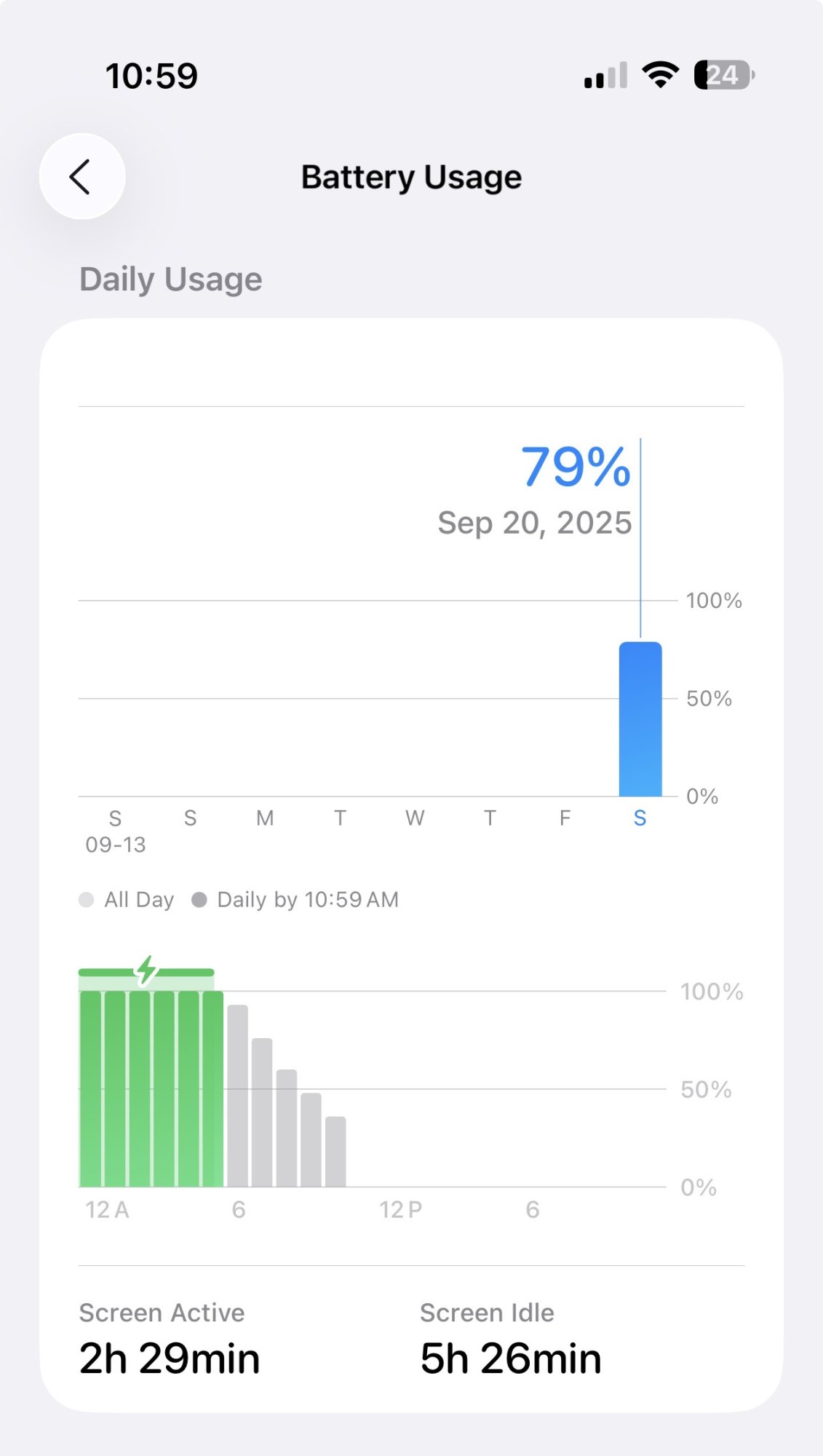This screenshot has width=823, height=1456.
Task: Select the blue Saturday bar in weekly chart
Action: pyautogui.click(x=640, y=719)
